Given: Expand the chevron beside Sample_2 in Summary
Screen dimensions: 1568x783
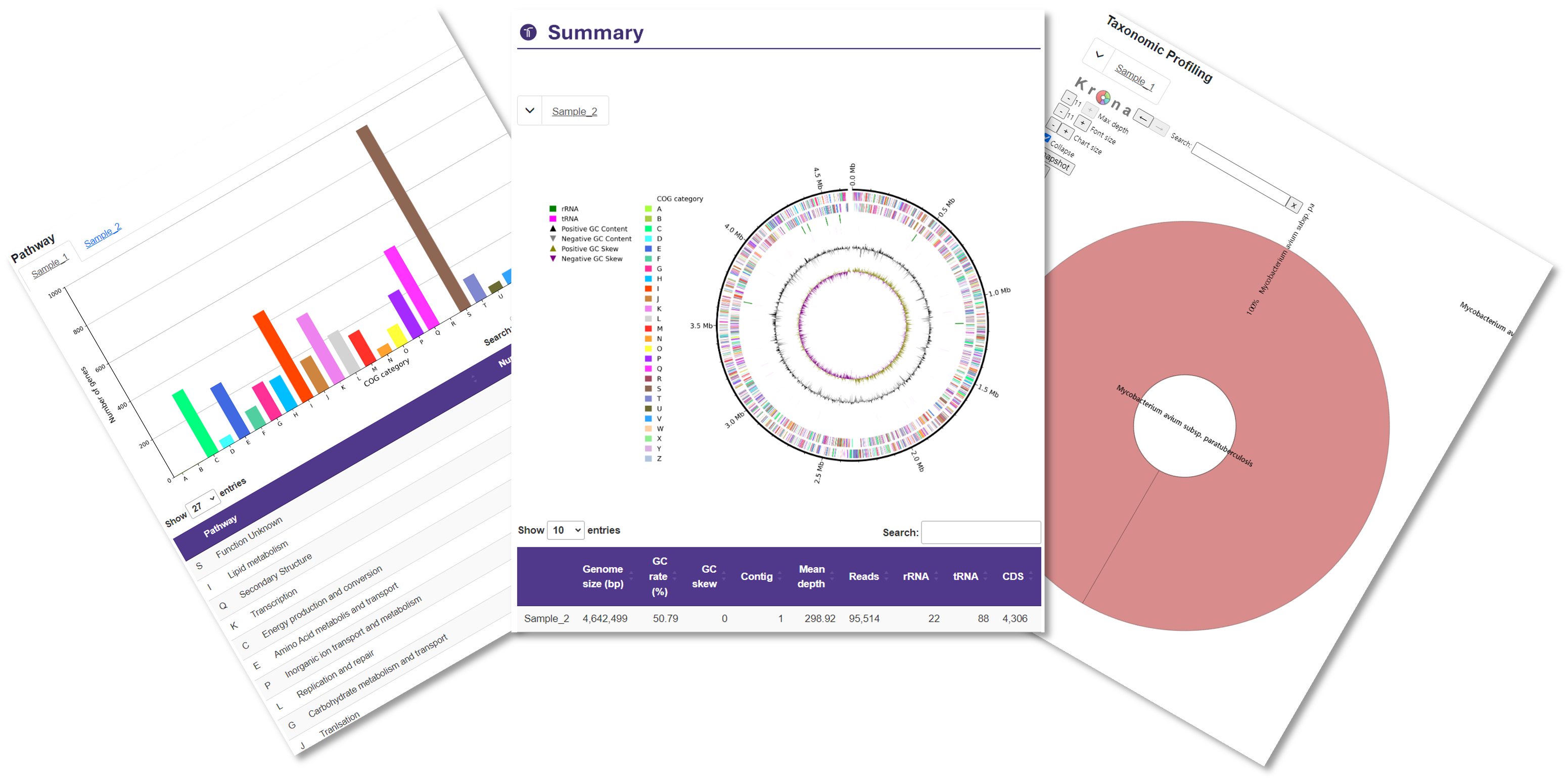Looking at the screenshot, I should (x=530, y=111).
